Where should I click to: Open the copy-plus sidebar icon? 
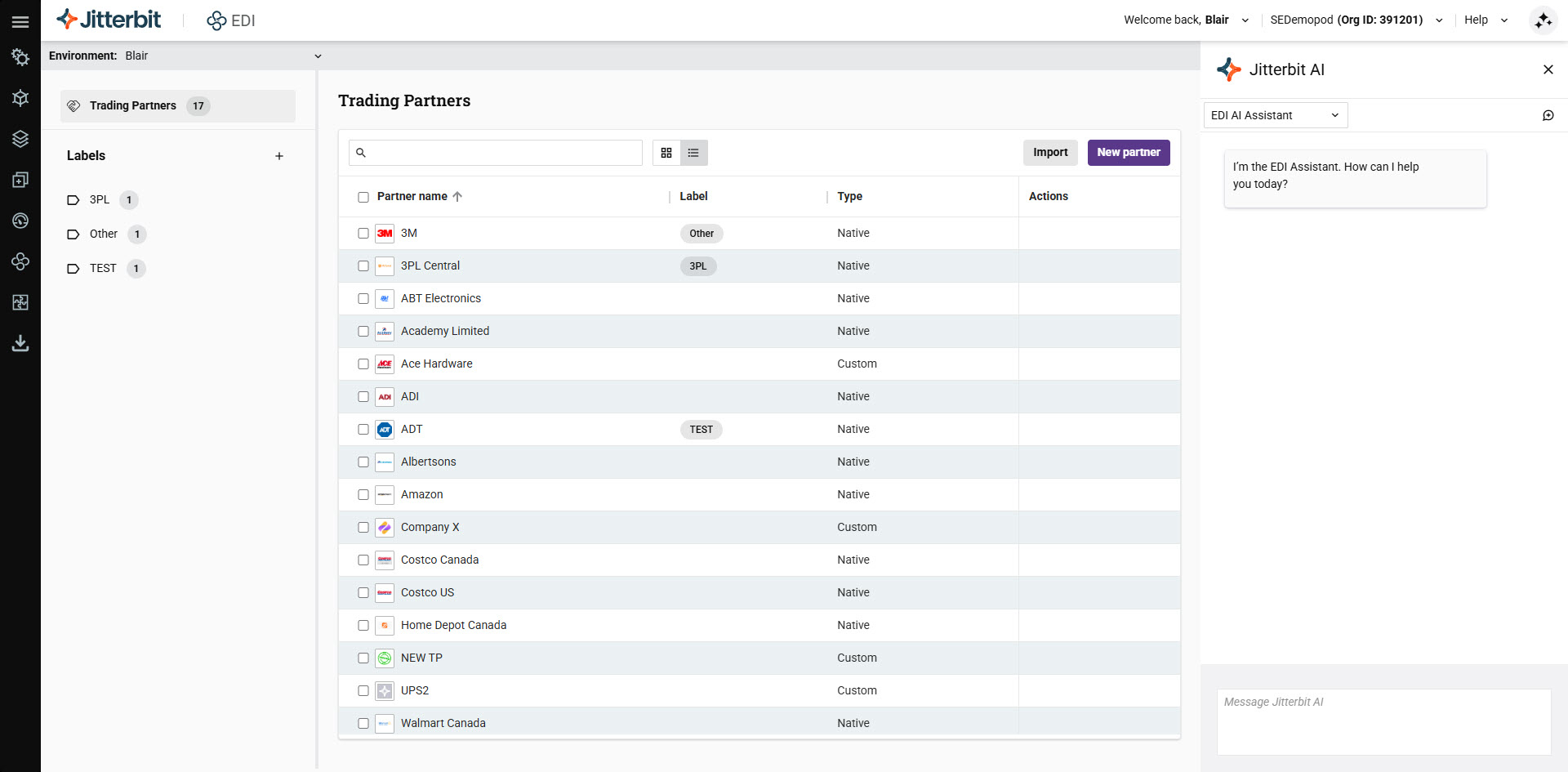[20, 180]
